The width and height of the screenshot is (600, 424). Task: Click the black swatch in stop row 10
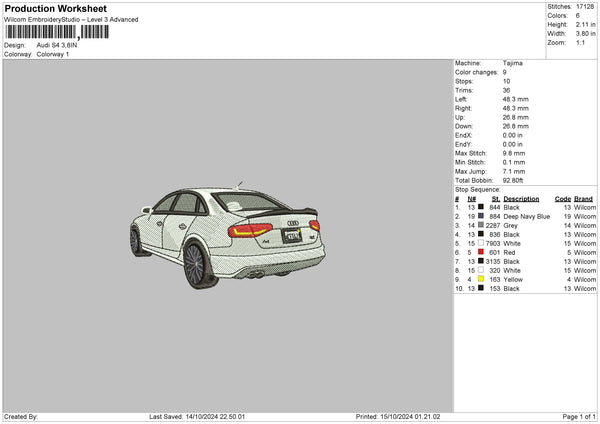point(481,288)
